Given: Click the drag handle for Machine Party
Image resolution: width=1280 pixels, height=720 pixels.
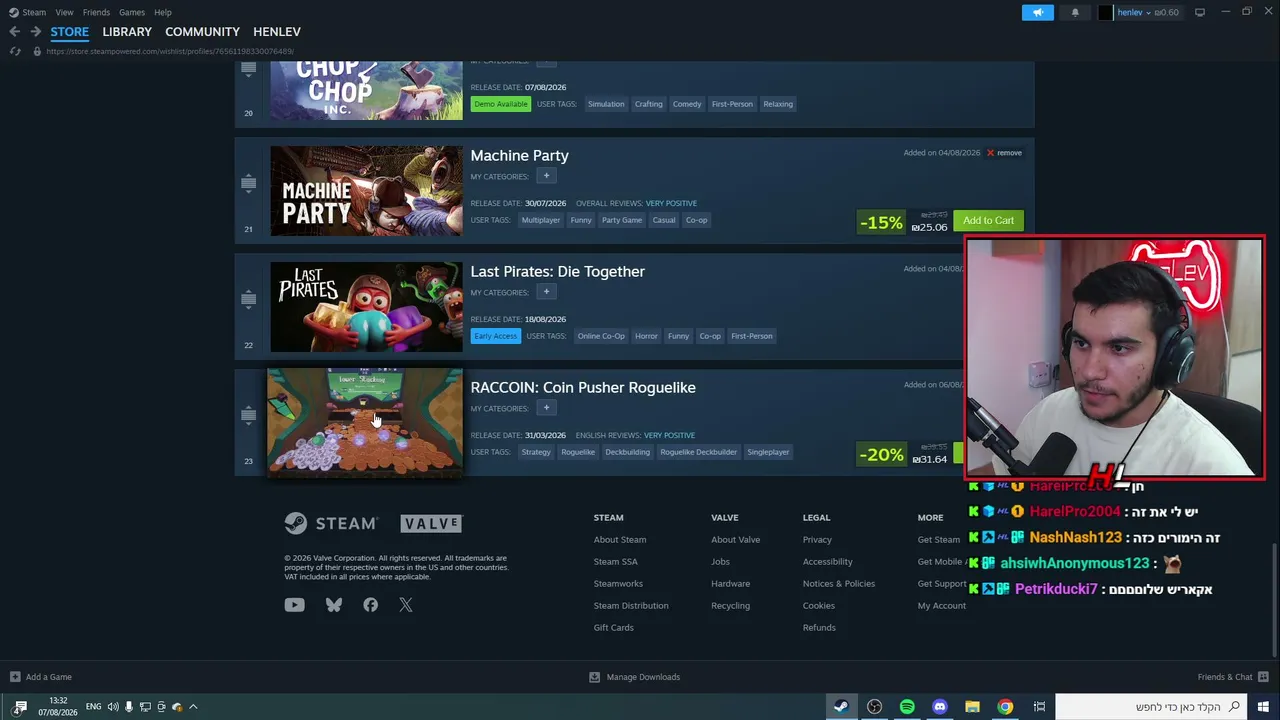Looking at the screenshot, I should 249,183.
